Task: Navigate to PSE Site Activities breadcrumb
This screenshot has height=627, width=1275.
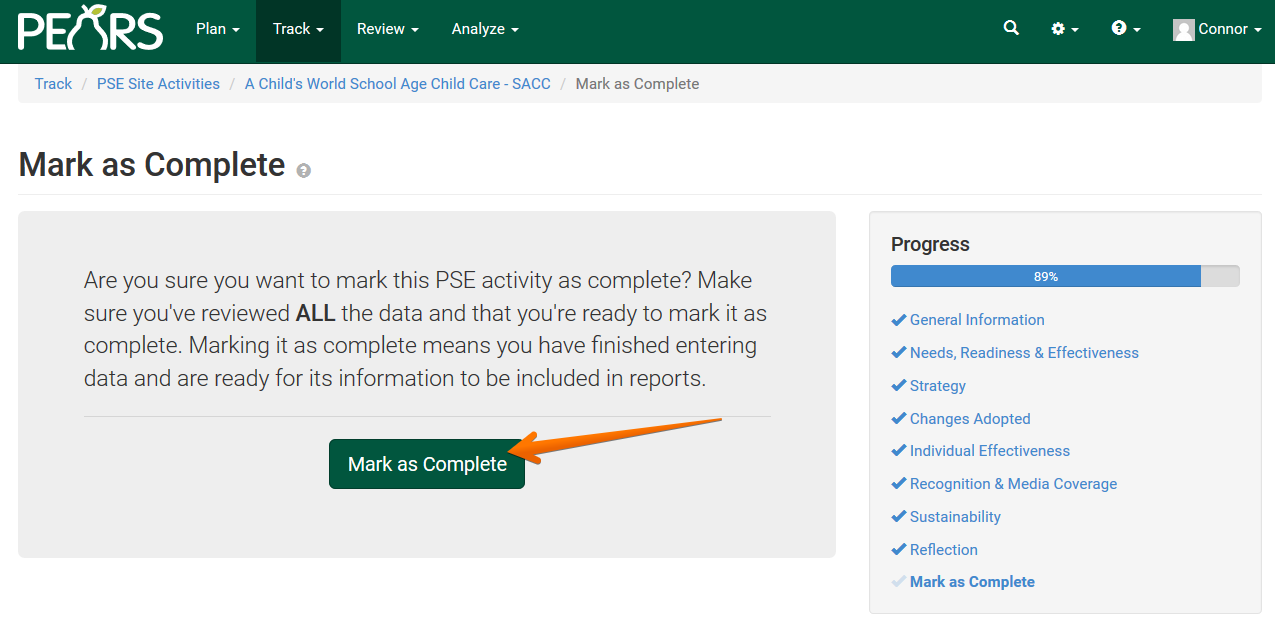Action: coord(158,83)
